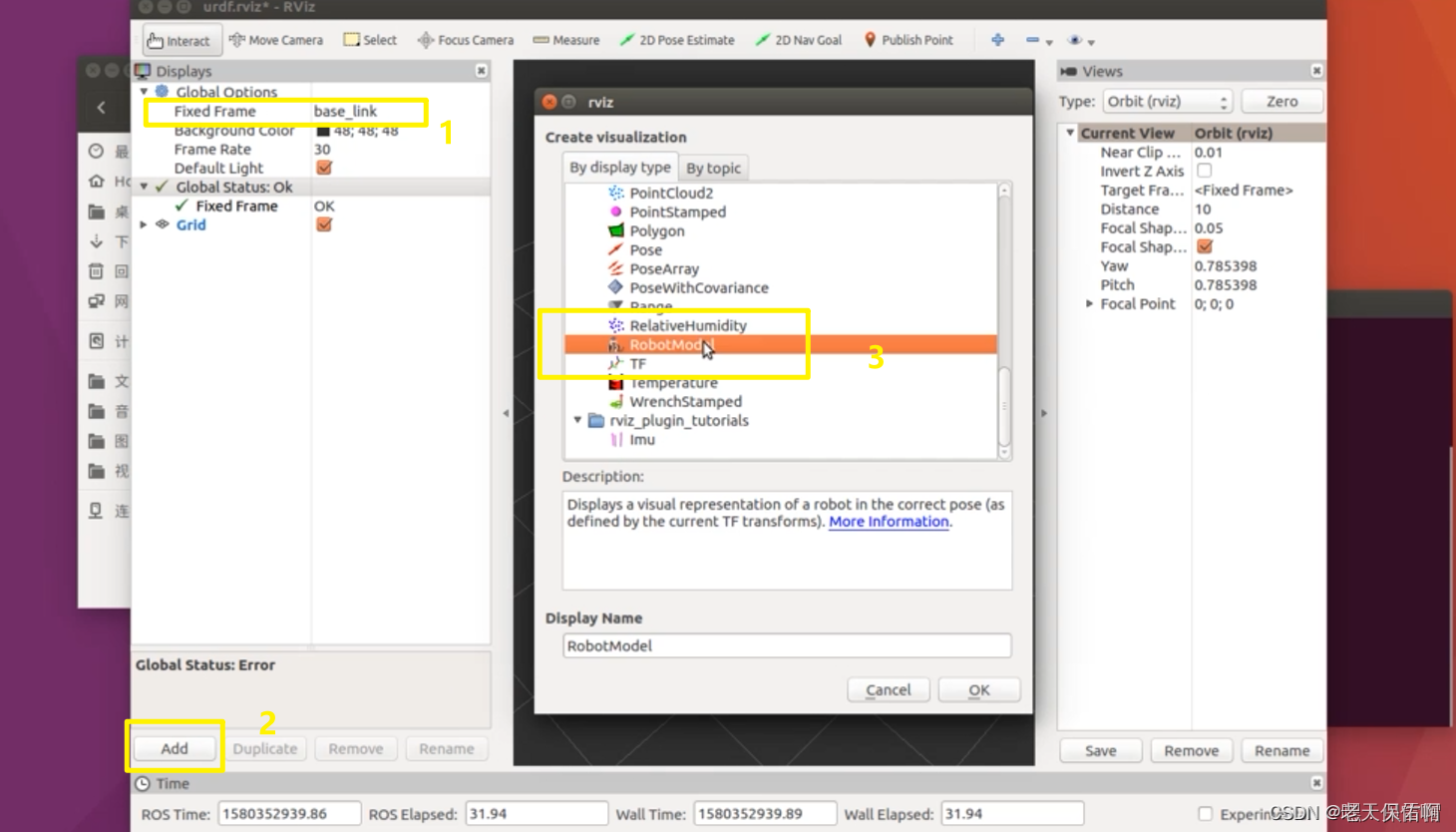Open the More Information link
This screenshot has width=1456, height=832.
(889, 522)
